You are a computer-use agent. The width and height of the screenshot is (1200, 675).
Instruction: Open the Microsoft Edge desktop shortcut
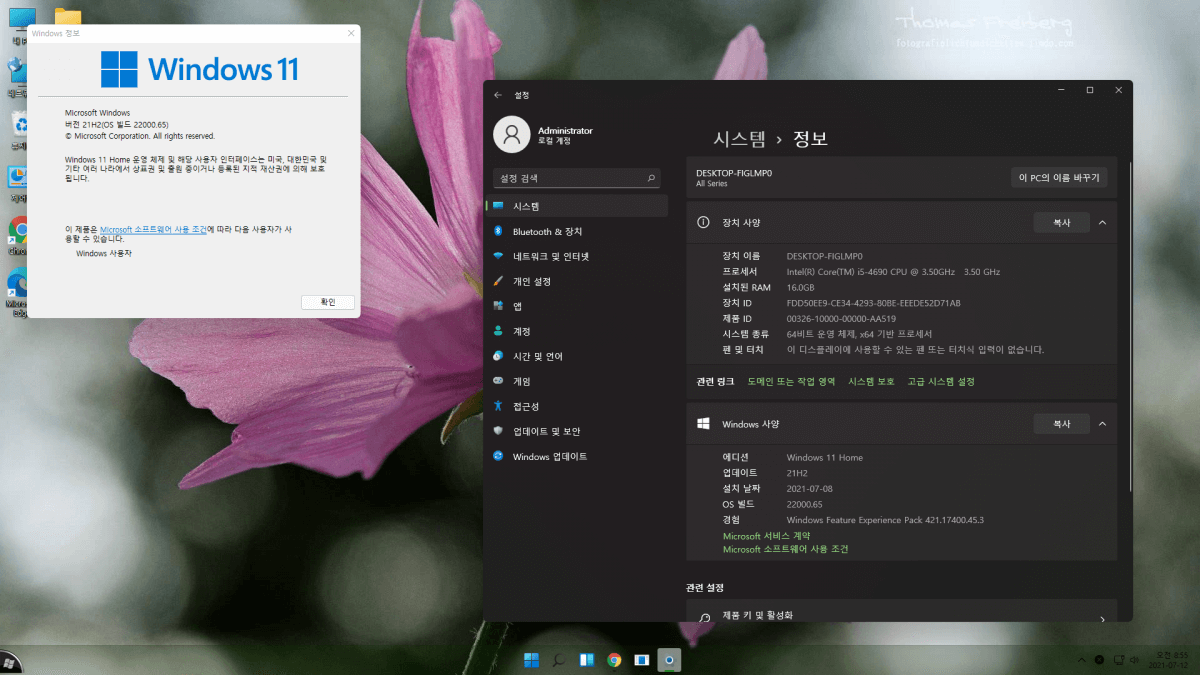(18, 290)
